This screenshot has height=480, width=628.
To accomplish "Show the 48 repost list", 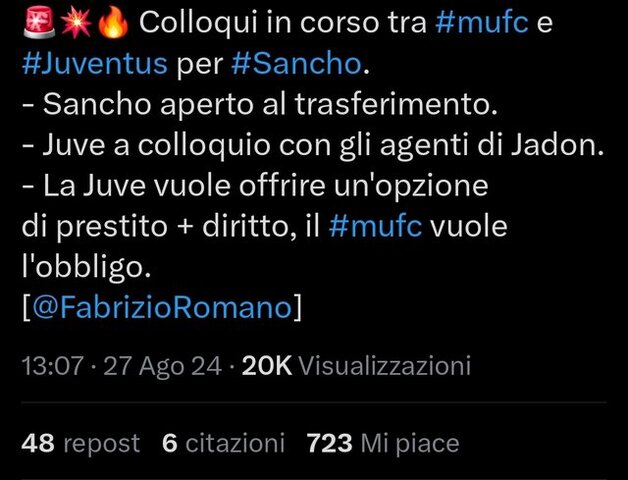I will pos(81,444).
